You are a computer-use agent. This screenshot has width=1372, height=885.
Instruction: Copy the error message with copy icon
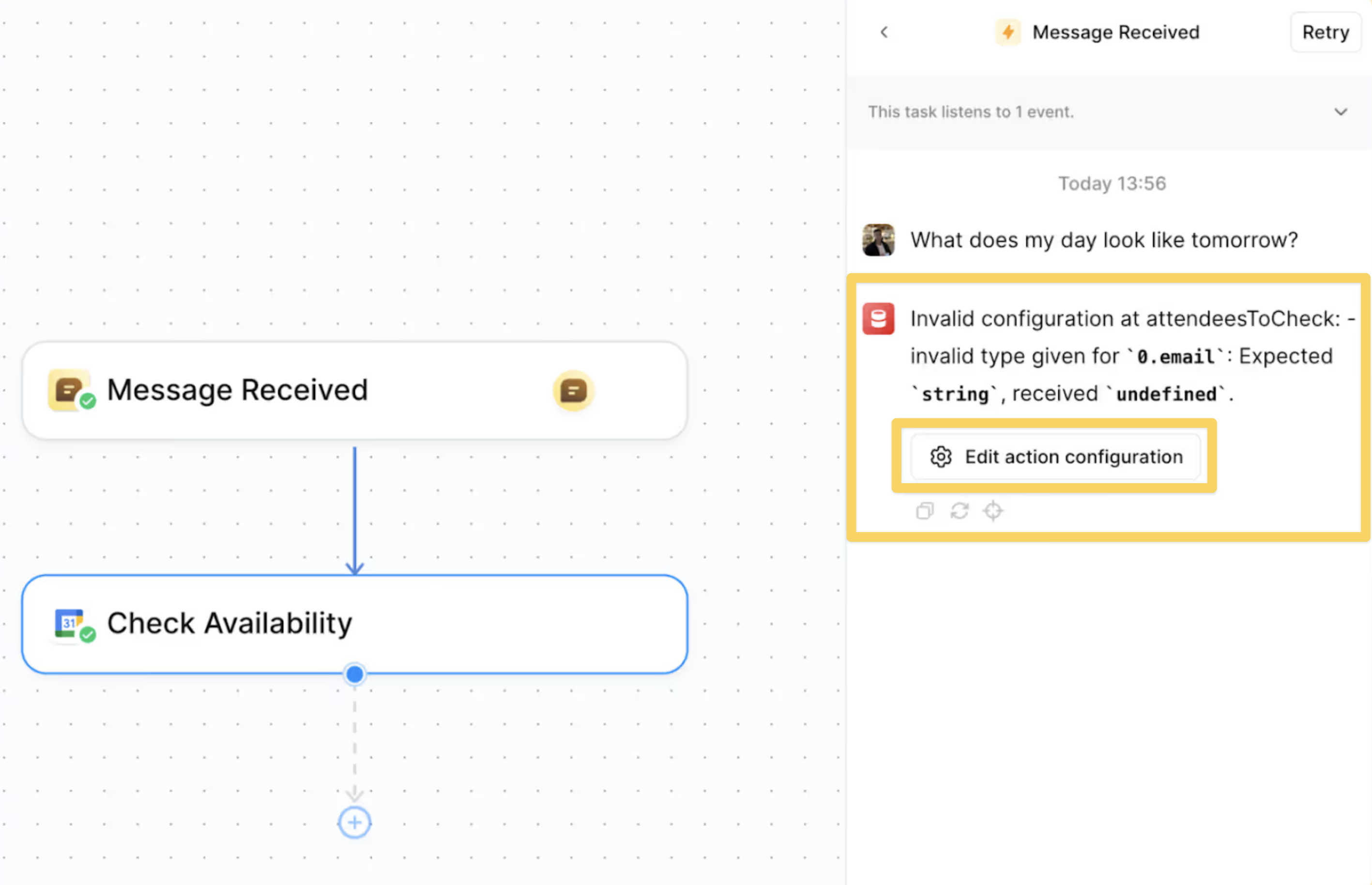point(925,510)
